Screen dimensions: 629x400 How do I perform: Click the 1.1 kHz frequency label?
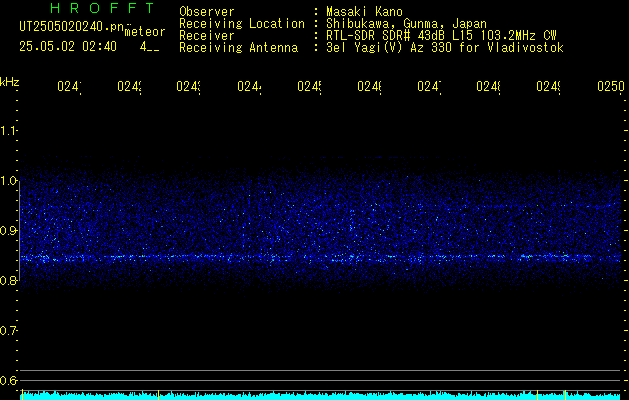tap(9, 131)
